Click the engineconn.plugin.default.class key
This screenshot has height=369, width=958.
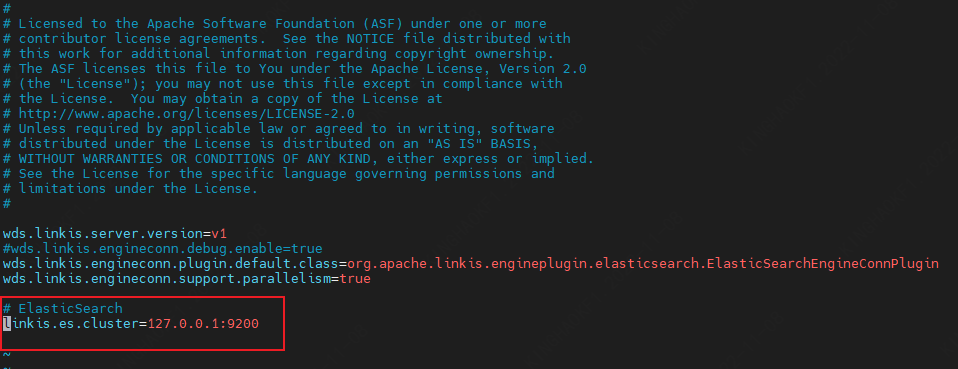(x=170, y=263)
